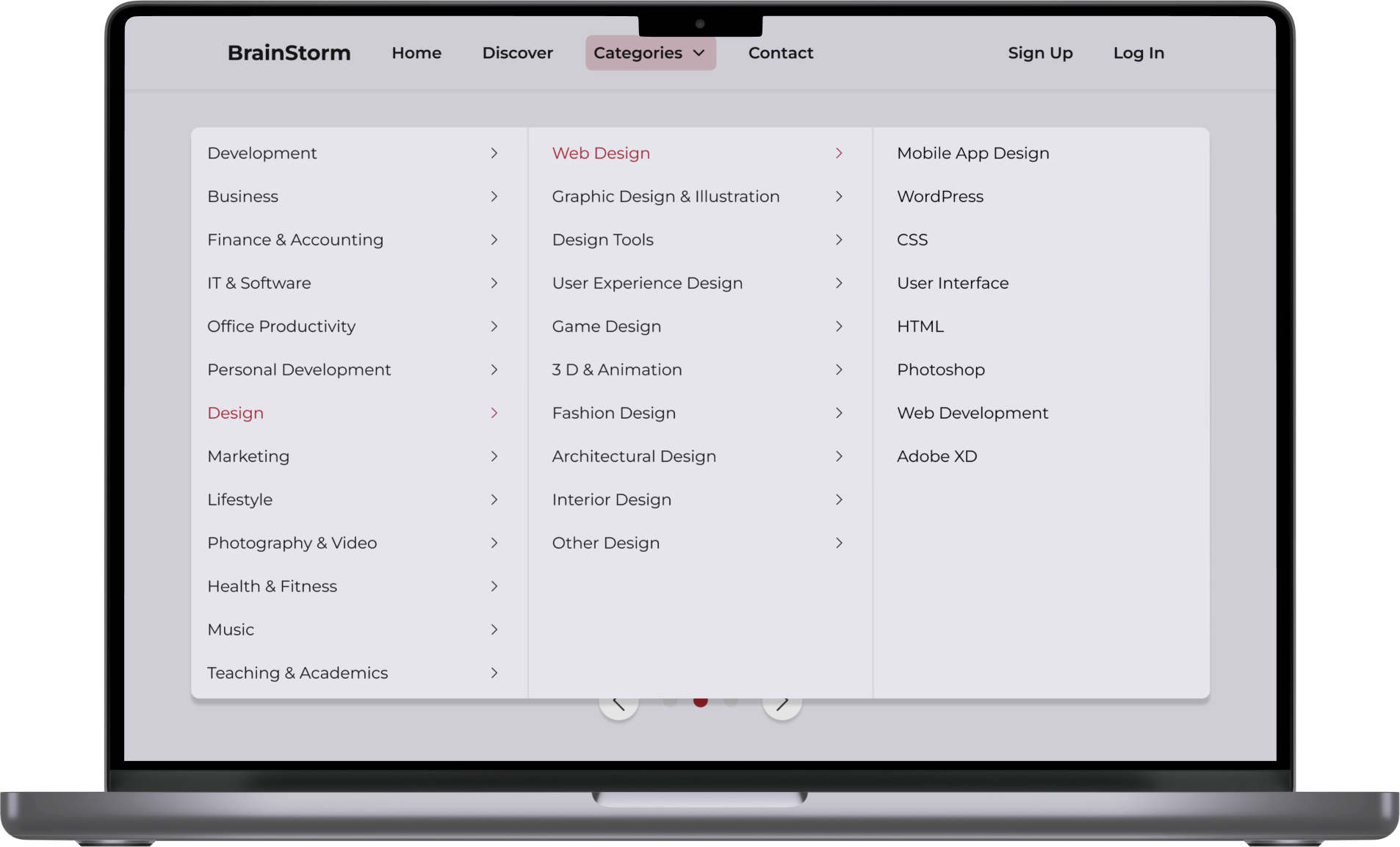Image resolution: width=1400 pixels, height=847 pixels.
Task: Open the WordPress topic
Action: pos(939,196)
